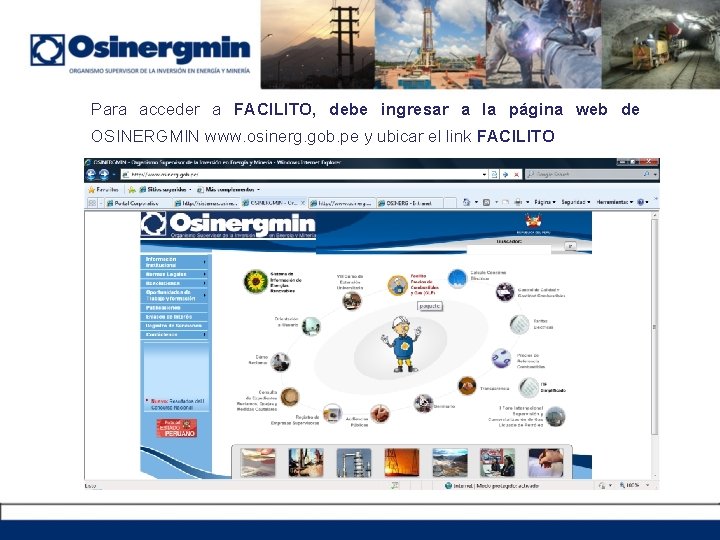Click the Consulta de Expedientes icon
The width and height of the screenshot is (720, 540).
[290, 397]
